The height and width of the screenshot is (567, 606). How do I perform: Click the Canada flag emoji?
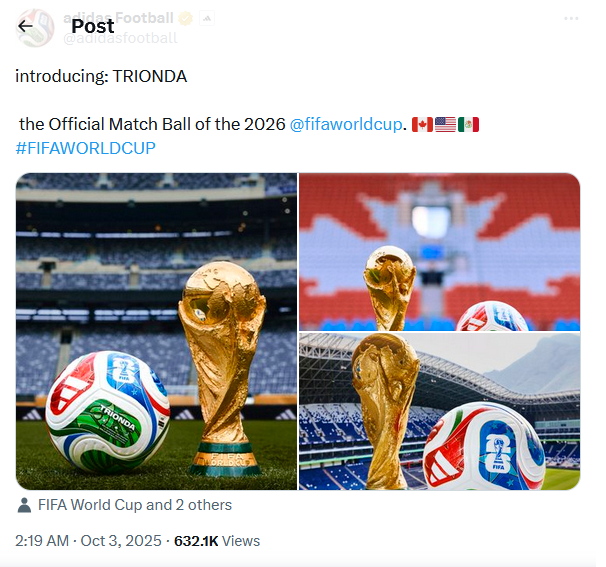422,125
